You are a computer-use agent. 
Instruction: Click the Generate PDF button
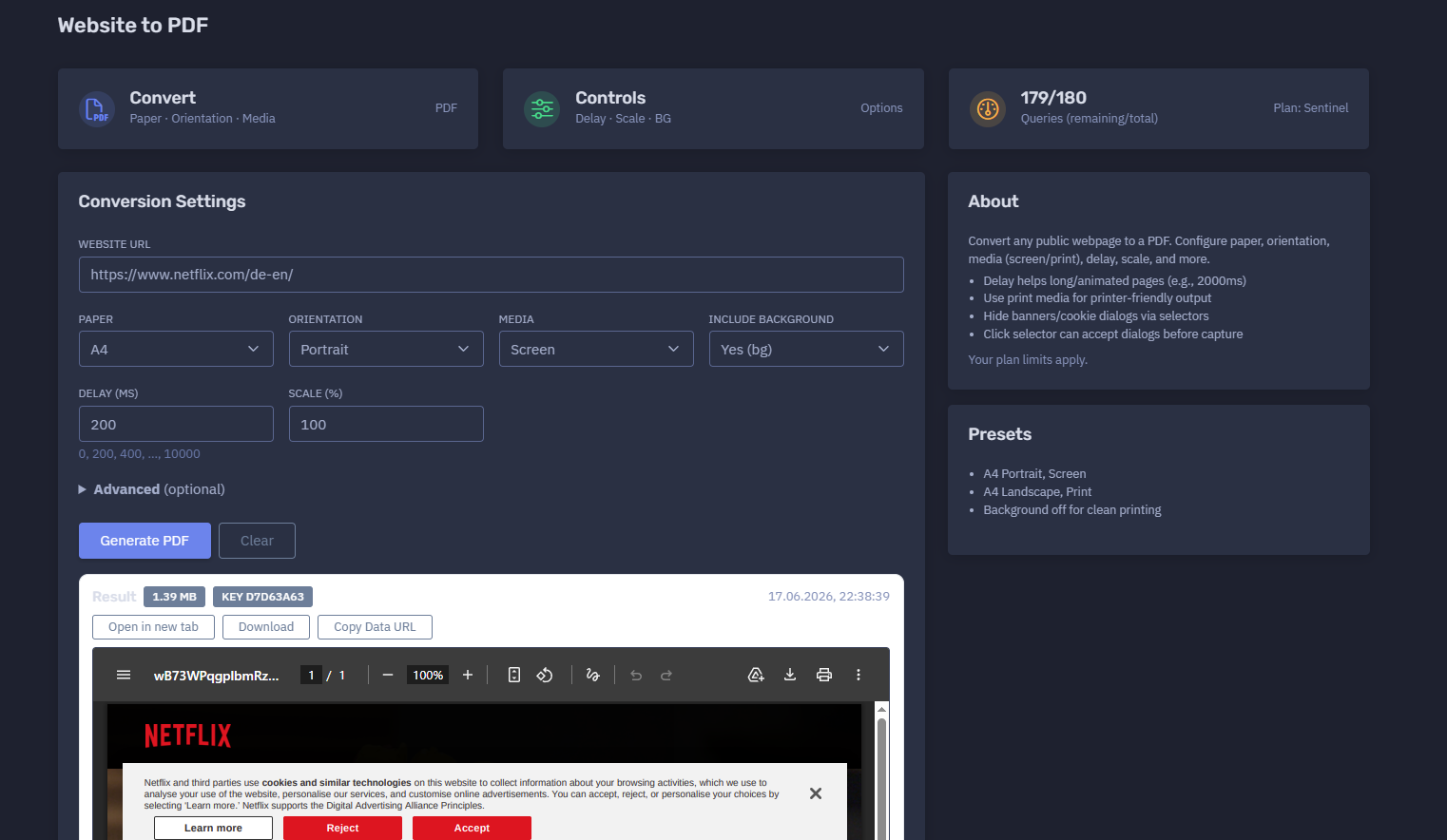point(145,541)
